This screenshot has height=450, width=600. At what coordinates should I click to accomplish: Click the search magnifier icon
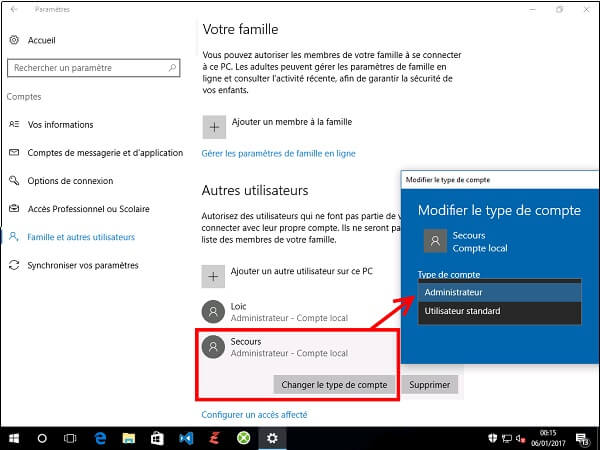click(172, 68)
